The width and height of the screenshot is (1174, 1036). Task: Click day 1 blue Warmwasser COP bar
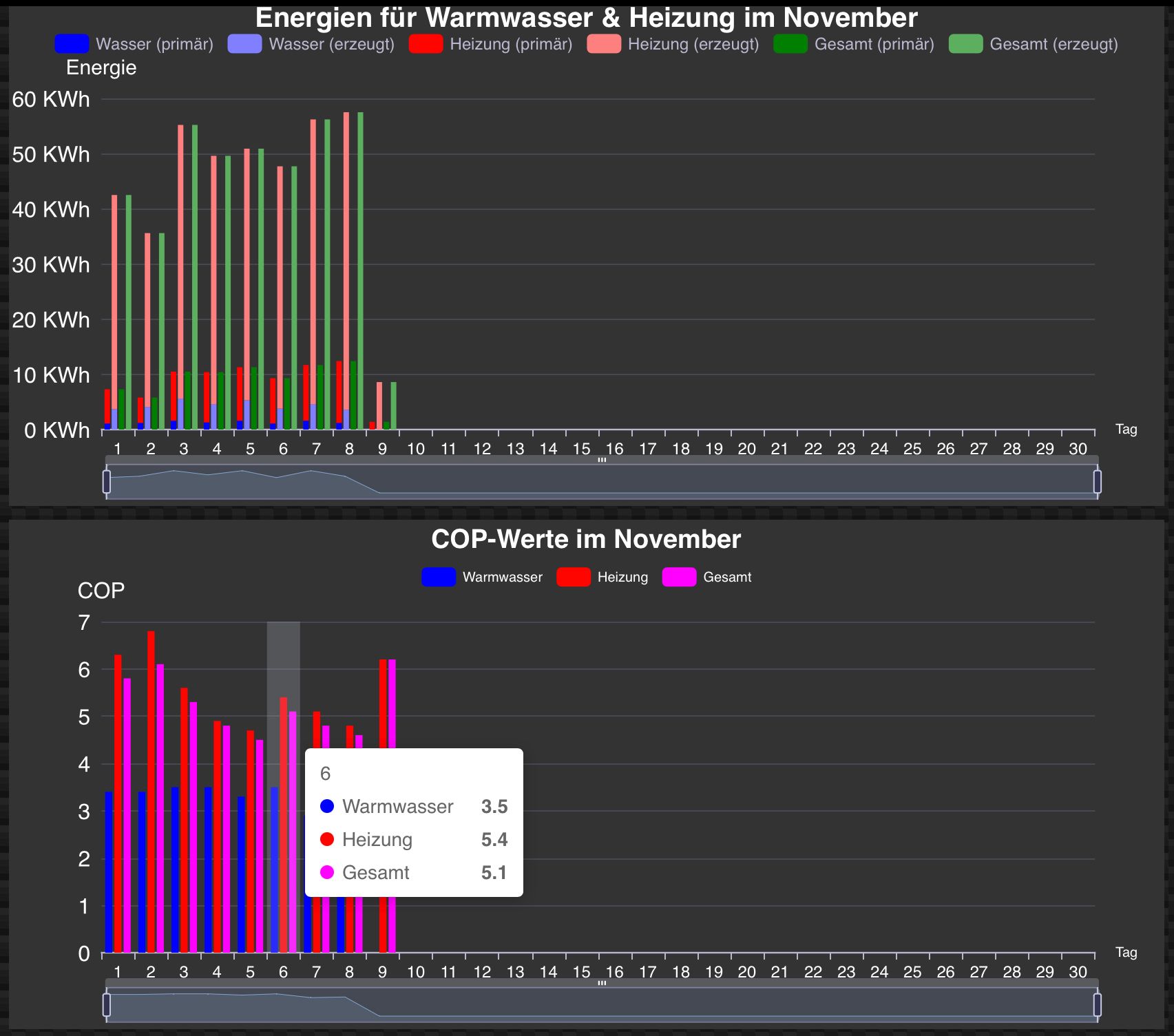[109, 872]
